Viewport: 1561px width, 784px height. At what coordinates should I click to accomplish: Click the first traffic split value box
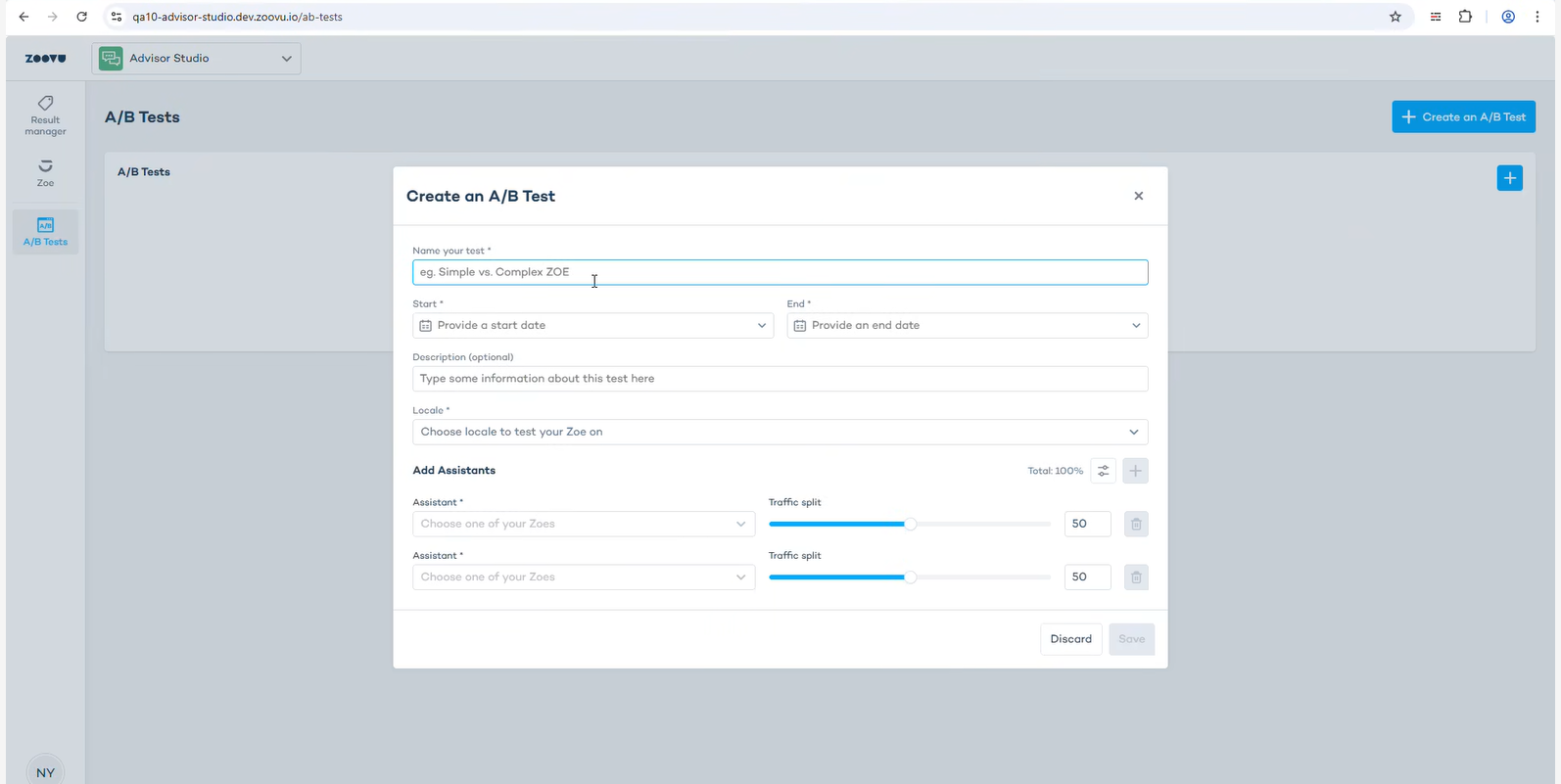click(1087, 524)
